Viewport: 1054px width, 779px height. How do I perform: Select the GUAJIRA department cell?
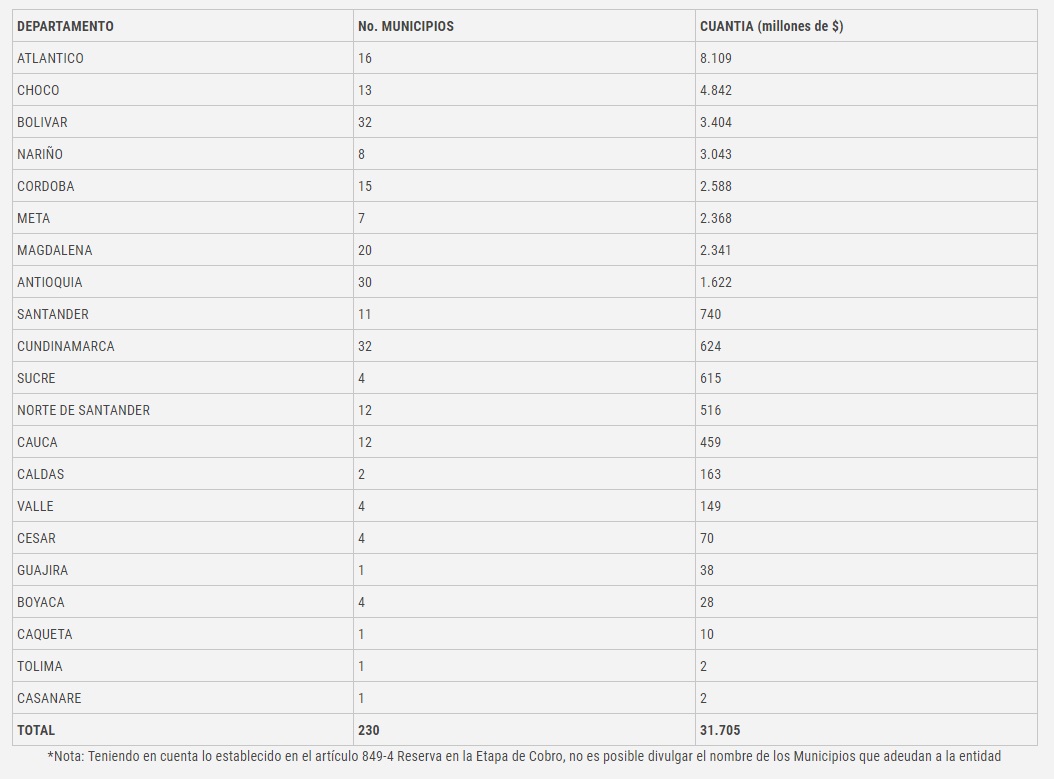click(43, 570)
